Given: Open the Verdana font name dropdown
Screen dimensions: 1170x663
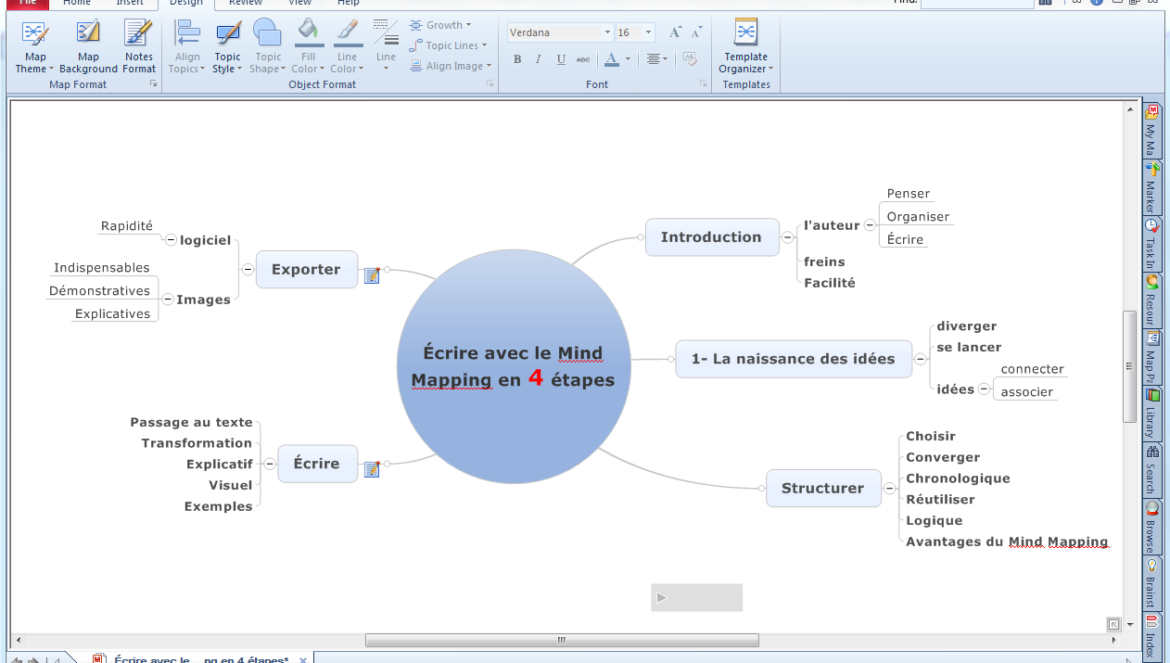Looking at the screenshot, I should tap(607, 33).
